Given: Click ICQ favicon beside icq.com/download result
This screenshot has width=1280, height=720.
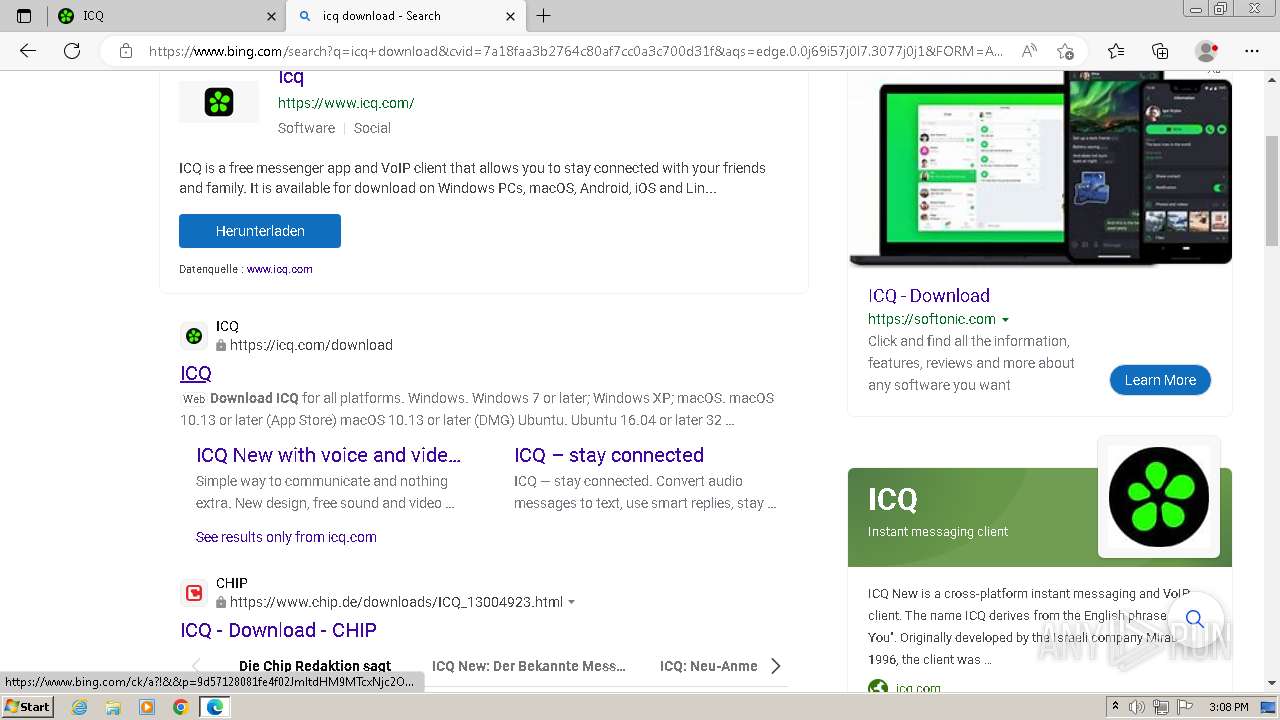Looking at the screenshot, I should (x=194, y=336).
